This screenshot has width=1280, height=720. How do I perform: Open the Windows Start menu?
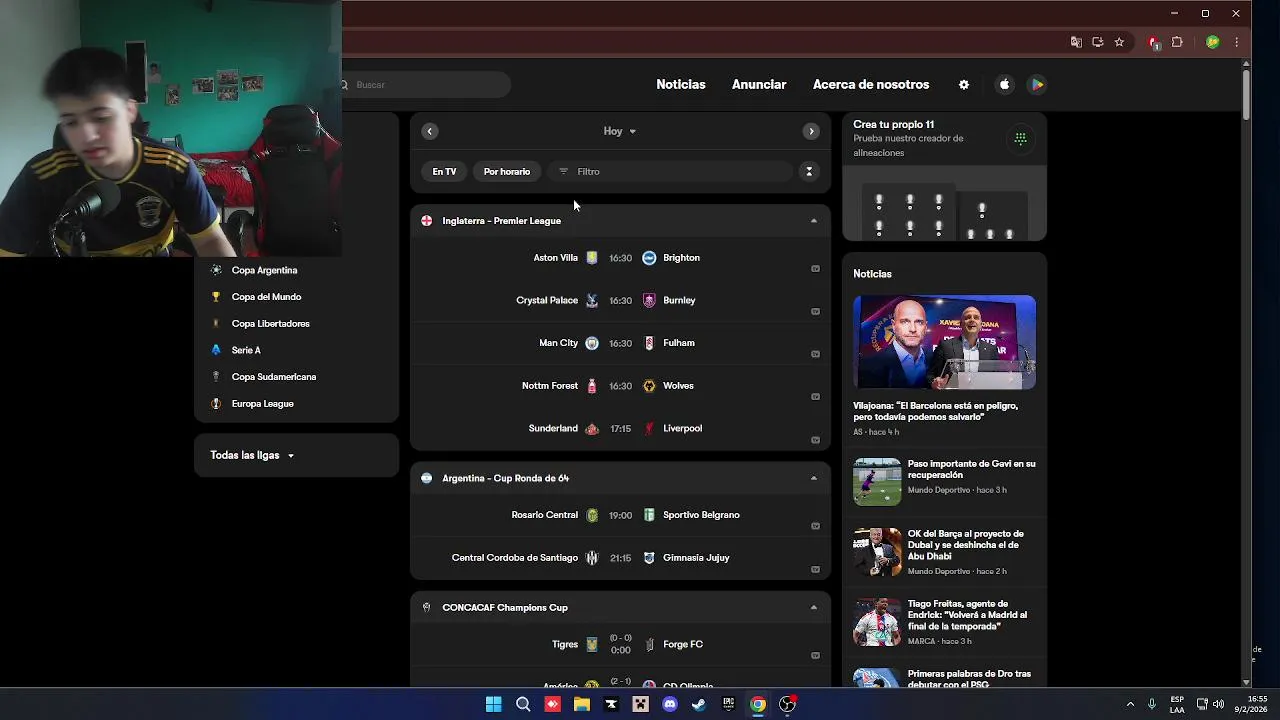(493, 704)
